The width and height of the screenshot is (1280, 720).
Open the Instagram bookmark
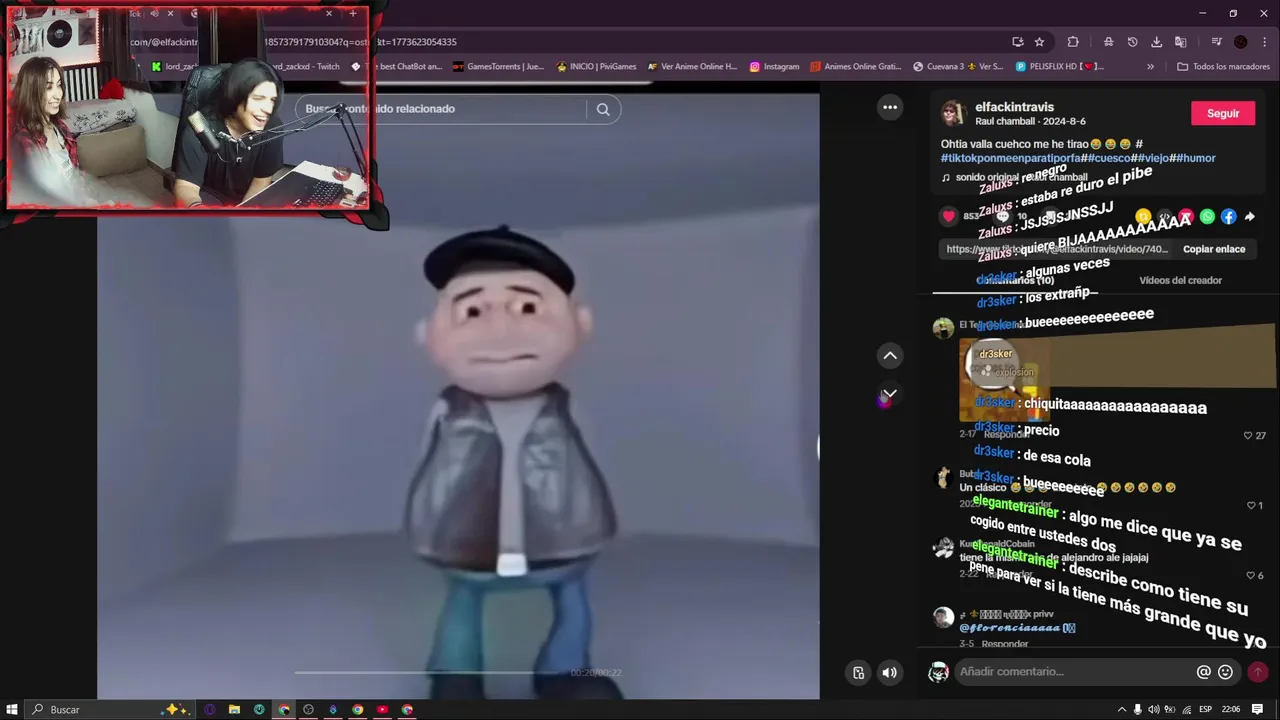point(774,67)
